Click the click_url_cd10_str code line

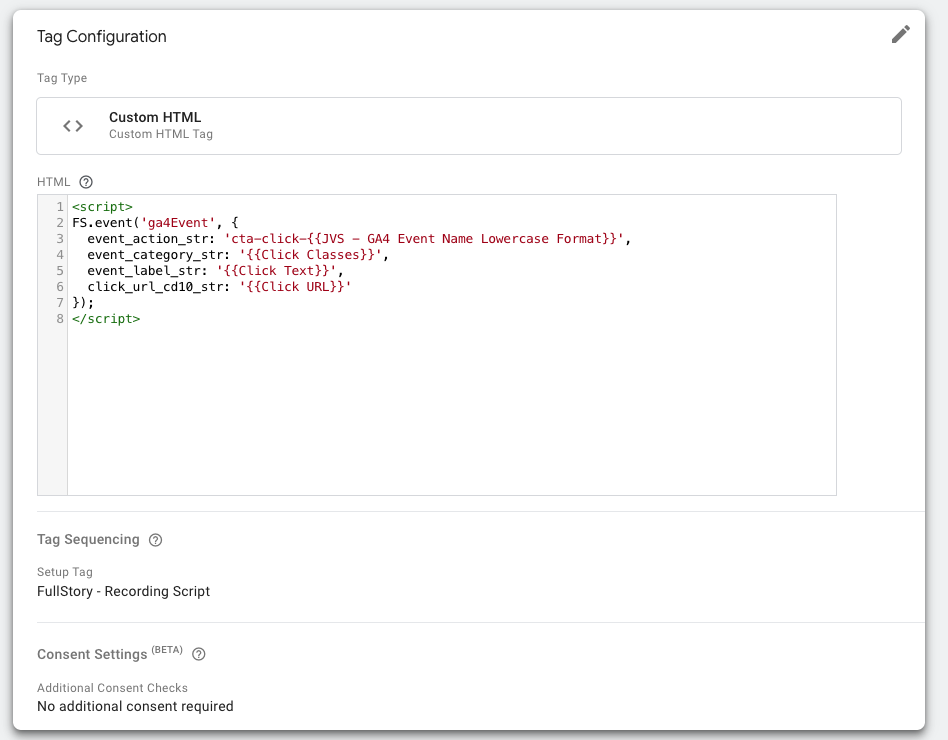pos(219,287)
